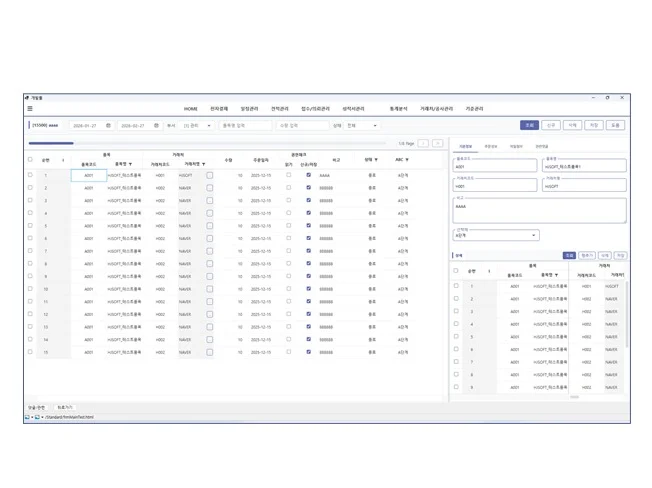The width and height of the screenshot is (652, 488).
Task: Click the 품목명 입력 search field
Action: [244, 126]
